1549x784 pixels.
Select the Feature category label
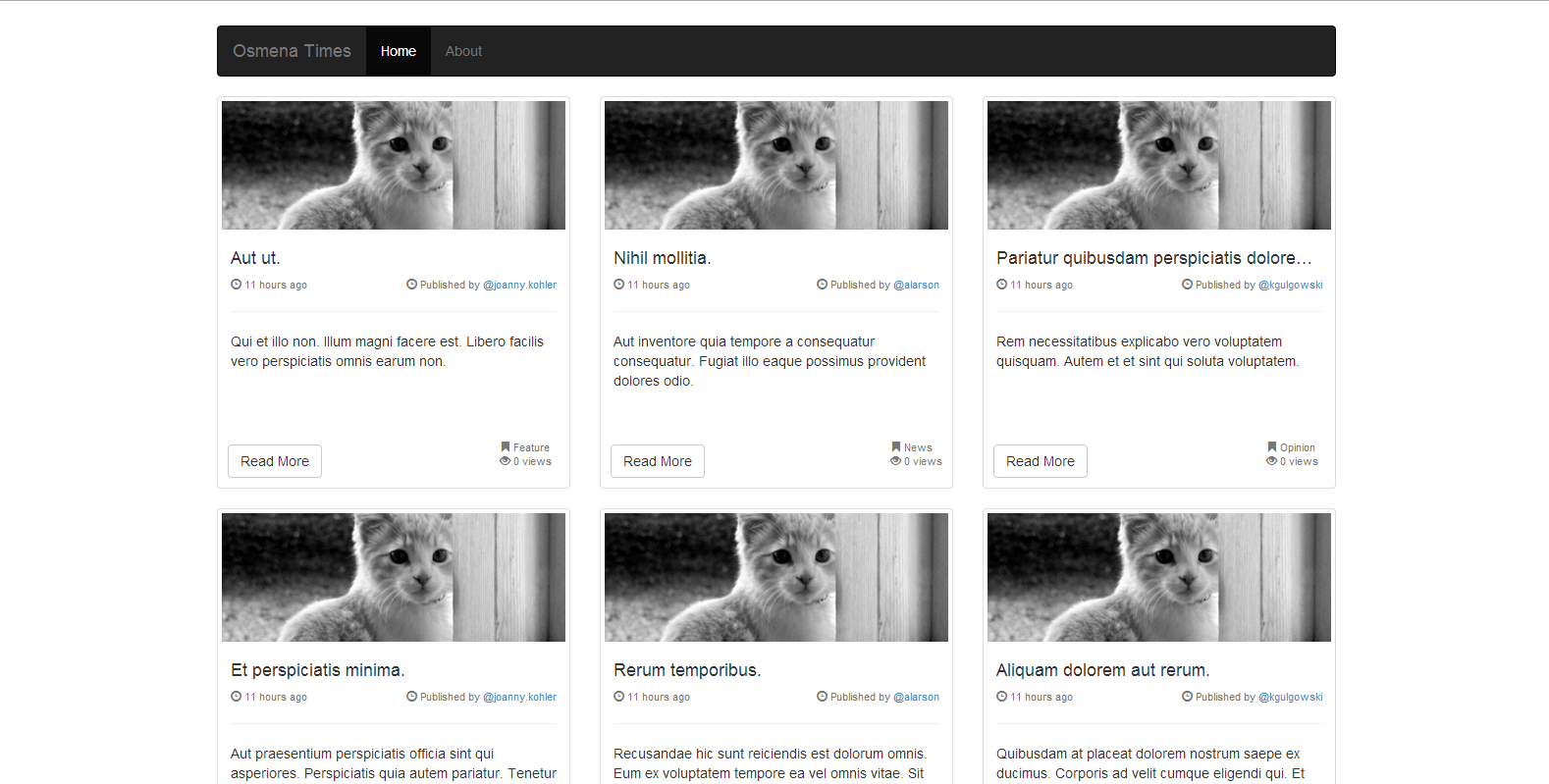point(531,447)
